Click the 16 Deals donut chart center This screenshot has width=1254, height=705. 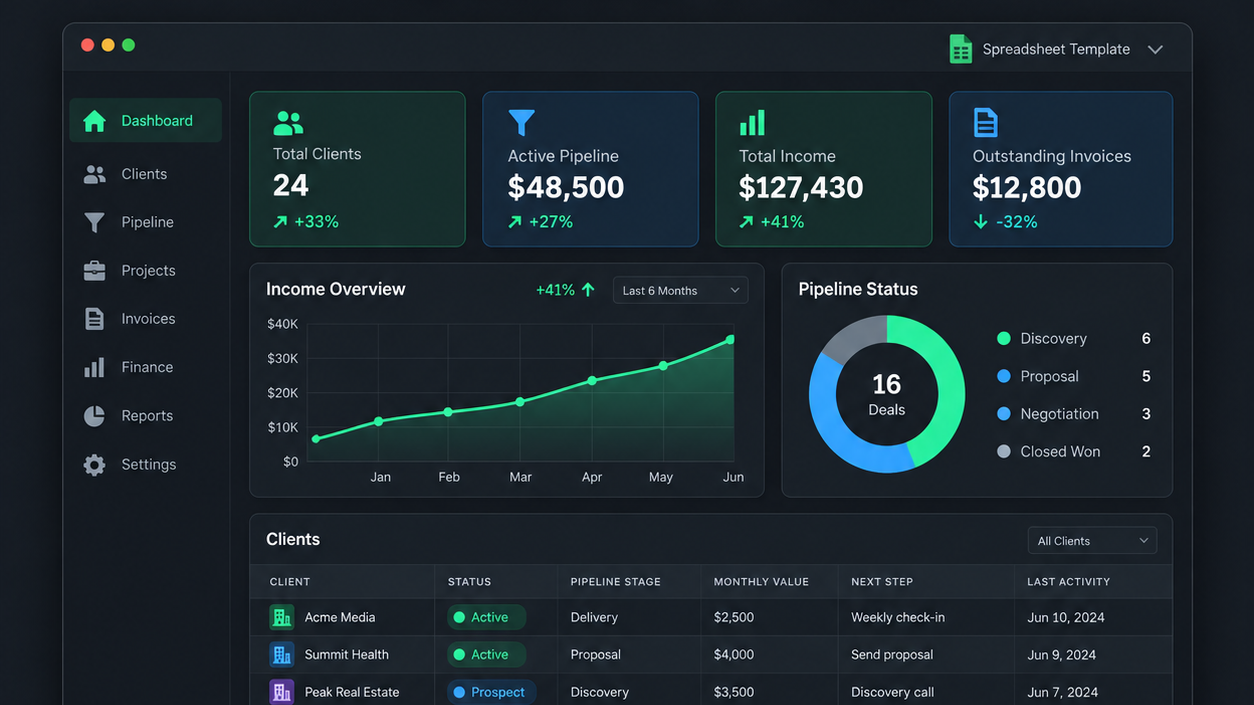[x=887, y=394]
